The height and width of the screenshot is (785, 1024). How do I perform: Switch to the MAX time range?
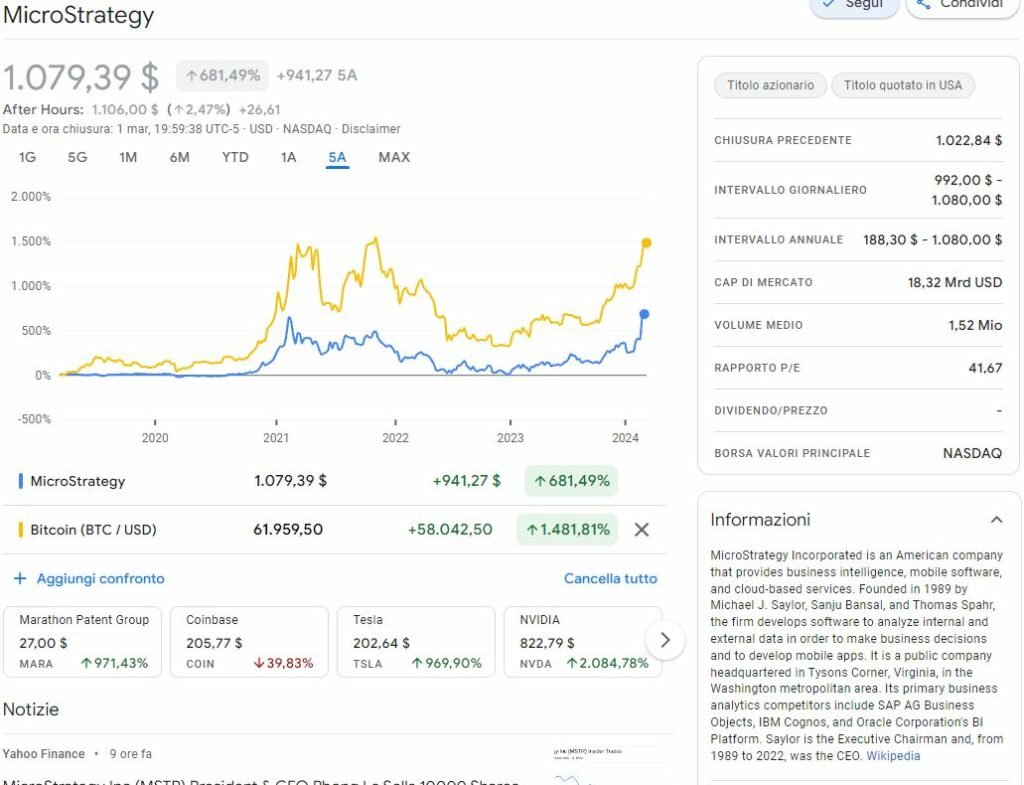click(394, 157)
